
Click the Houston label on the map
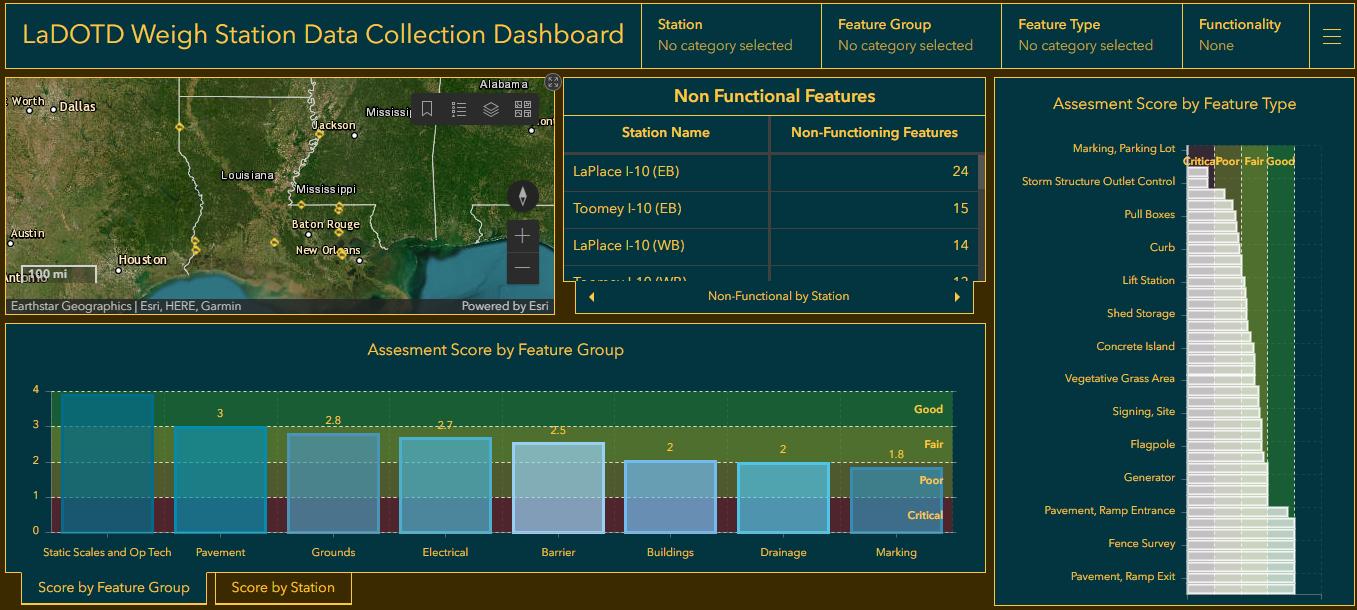tap(143, 259)
